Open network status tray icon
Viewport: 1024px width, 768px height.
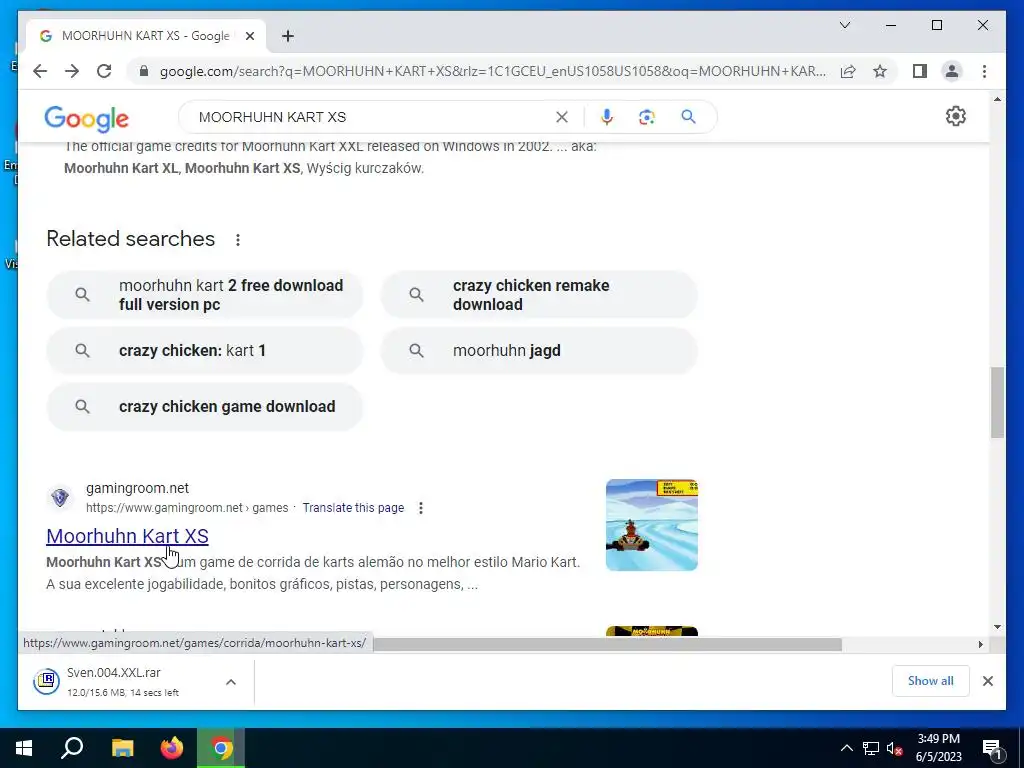tap(871, 748)
